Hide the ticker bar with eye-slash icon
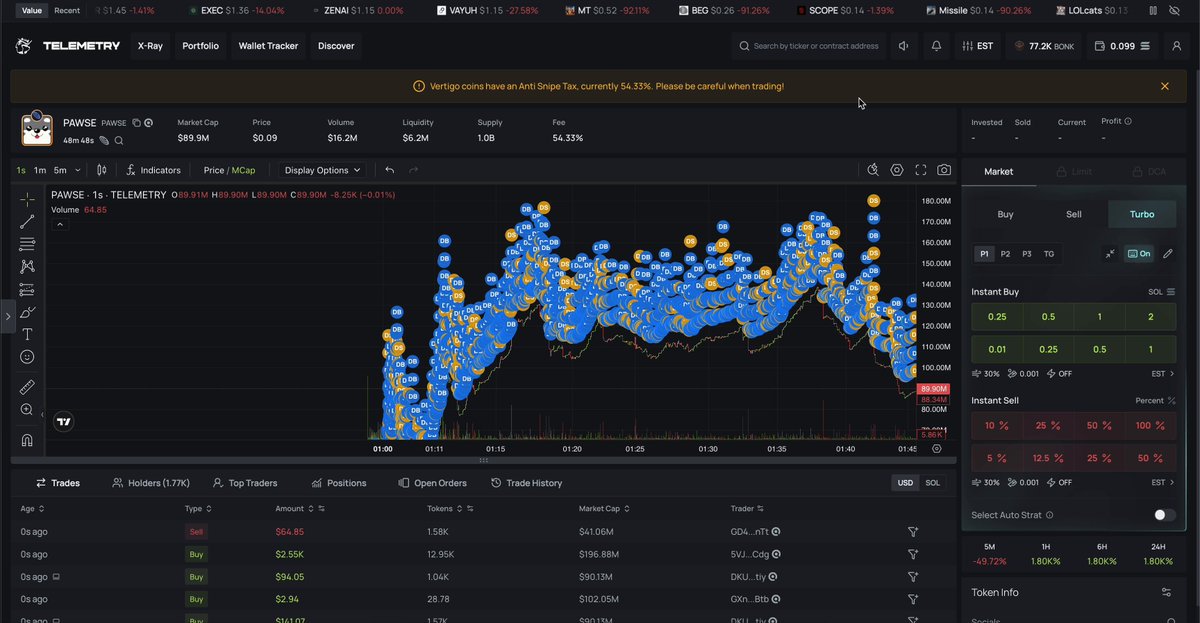 (x=1176, y=10)
